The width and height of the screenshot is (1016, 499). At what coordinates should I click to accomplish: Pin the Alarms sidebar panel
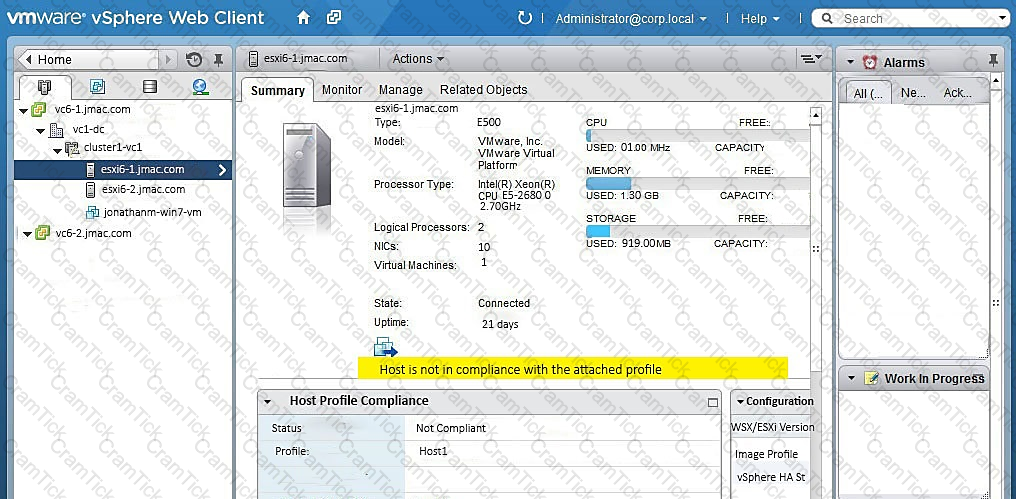click(993, 61)
